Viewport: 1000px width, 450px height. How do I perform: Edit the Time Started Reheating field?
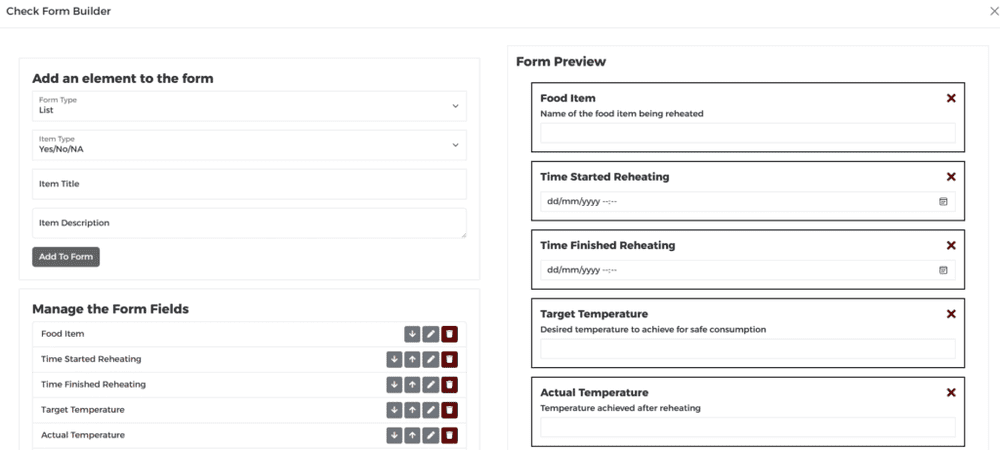[431, 359]
